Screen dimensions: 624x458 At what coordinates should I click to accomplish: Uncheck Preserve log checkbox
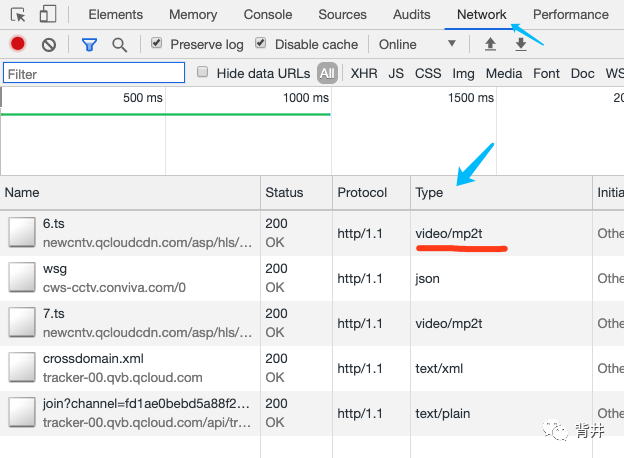pyautogui.click(x=156, y=43)
